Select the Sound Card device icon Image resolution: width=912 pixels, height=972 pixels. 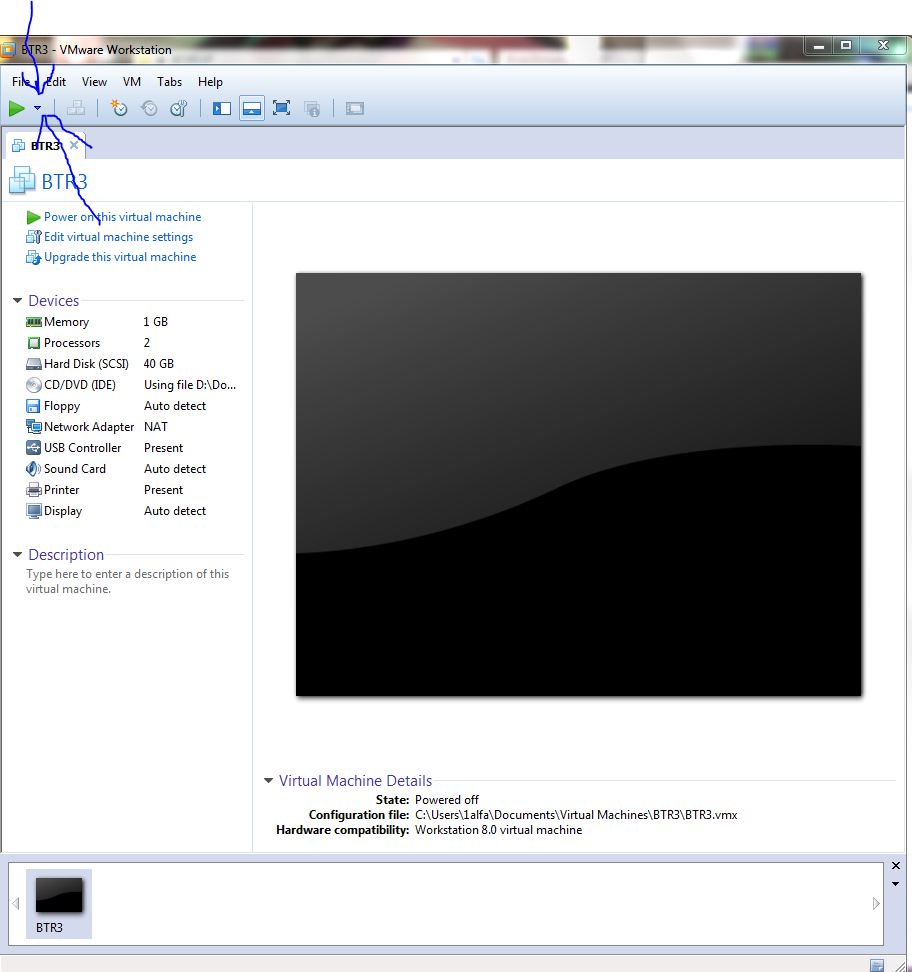coord(33,469)
